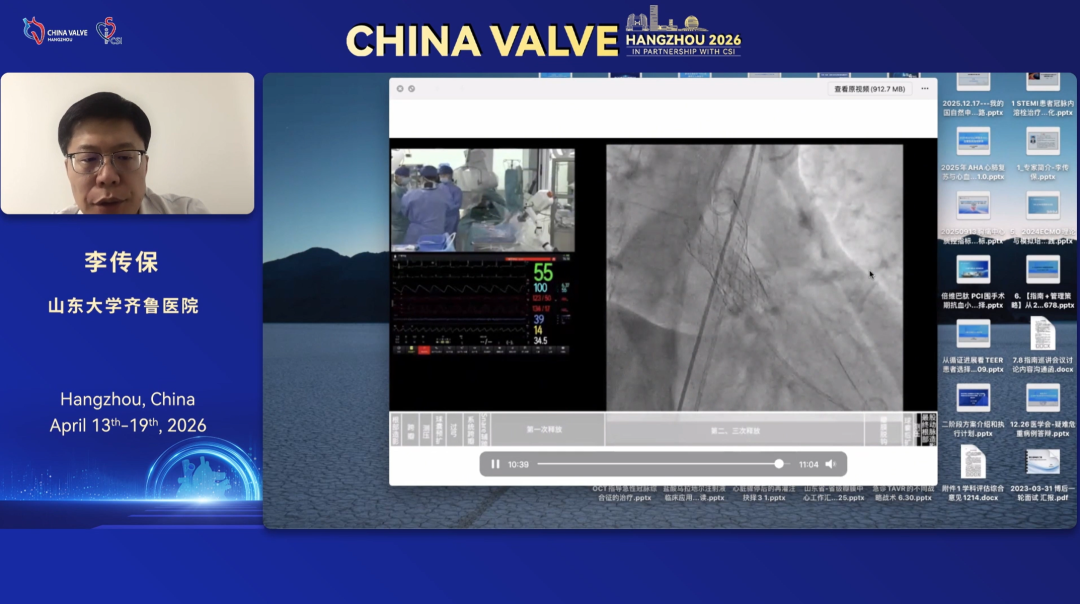Open the three-dots more options menu

pos(925,89)
